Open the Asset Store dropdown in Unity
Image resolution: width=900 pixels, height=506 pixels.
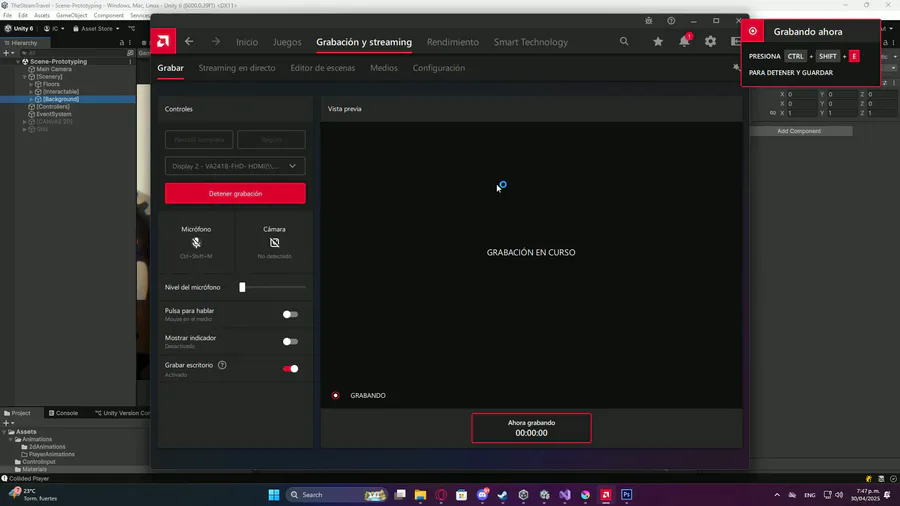pos(96,28)
